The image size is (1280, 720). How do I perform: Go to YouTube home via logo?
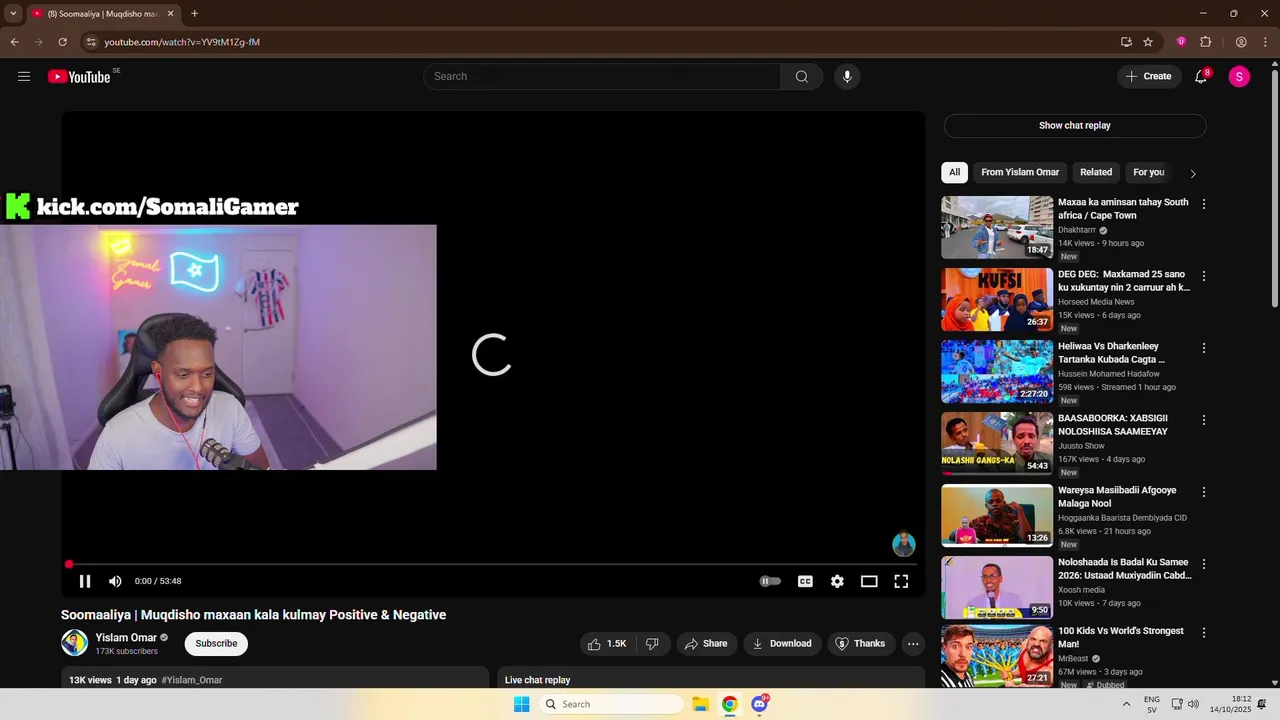click(x=79, y=77)
